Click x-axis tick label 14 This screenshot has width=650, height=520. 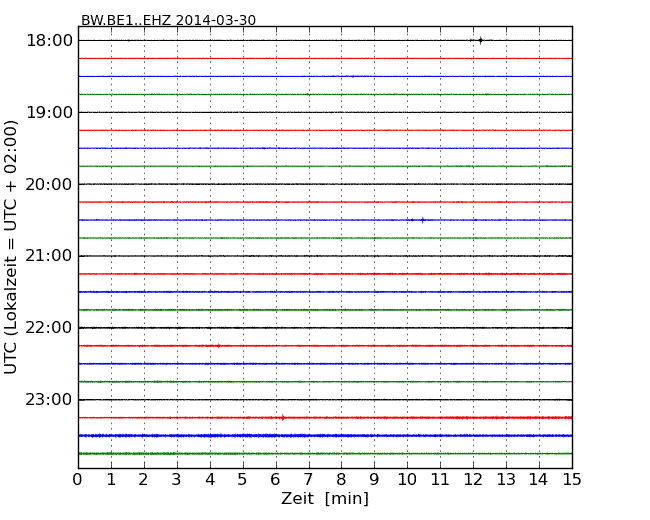[x=538, y=479]
